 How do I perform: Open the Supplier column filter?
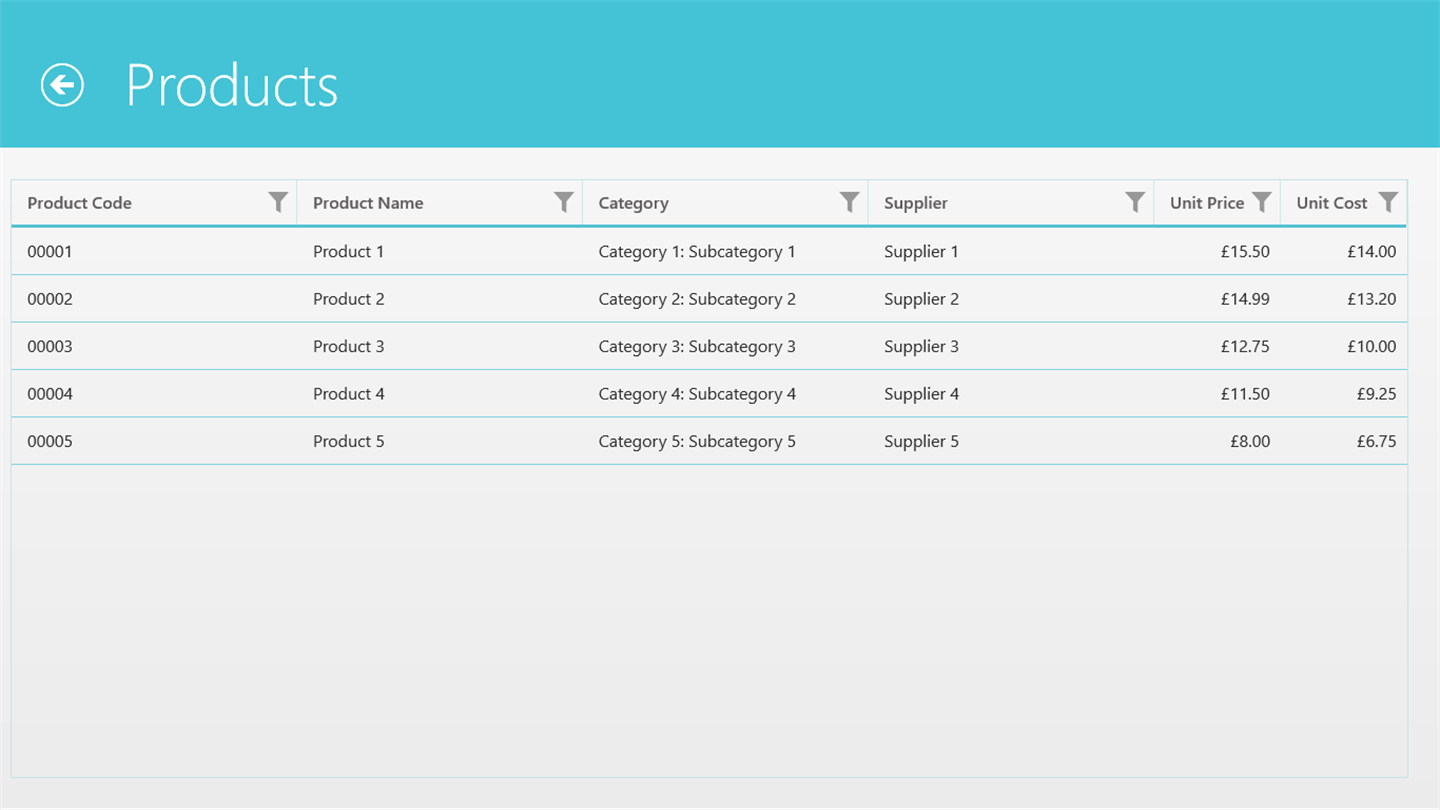click(1135, 202)
